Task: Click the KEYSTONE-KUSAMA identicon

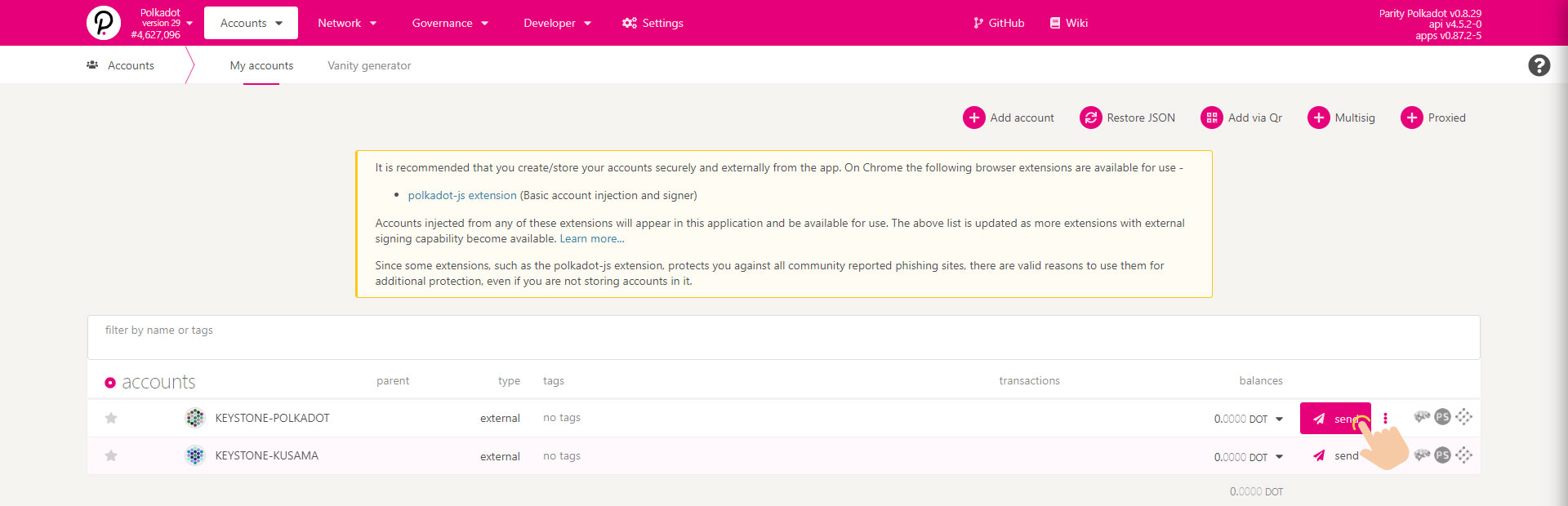Action: [x=195, y=455]
